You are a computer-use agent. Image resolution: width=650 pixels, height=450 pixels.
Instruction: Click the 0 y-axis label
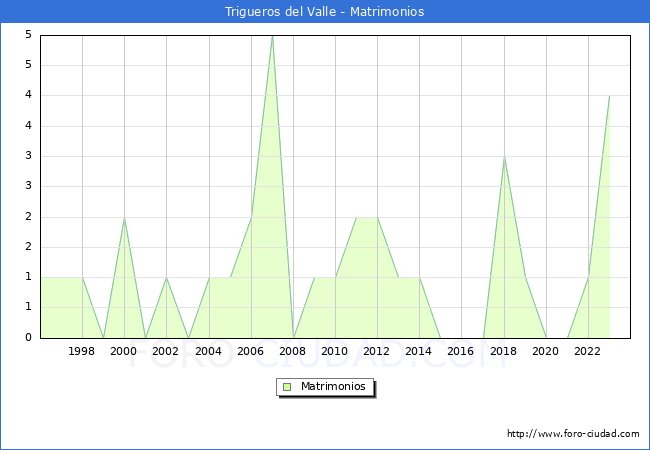[29, 338]
